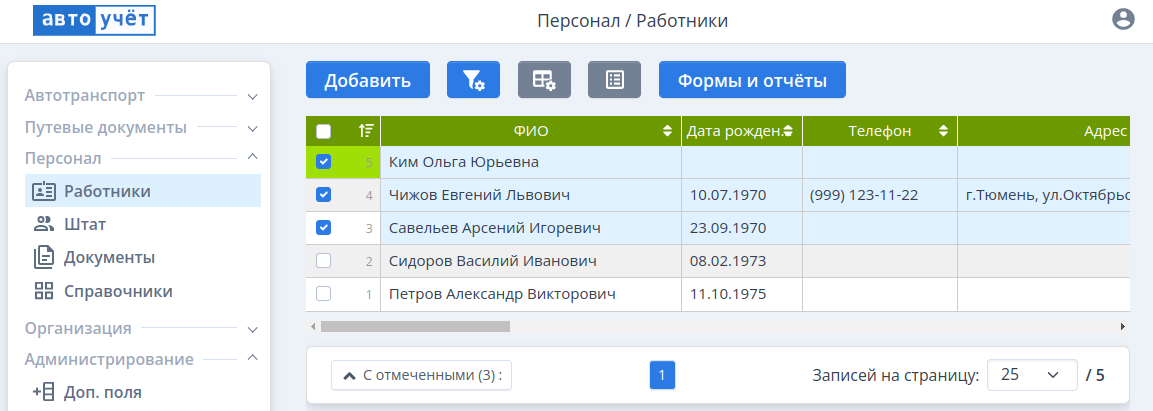Open the Доп. поля menu item
1153x411 pixels.
pyautogui.click(x=102, y=392)
